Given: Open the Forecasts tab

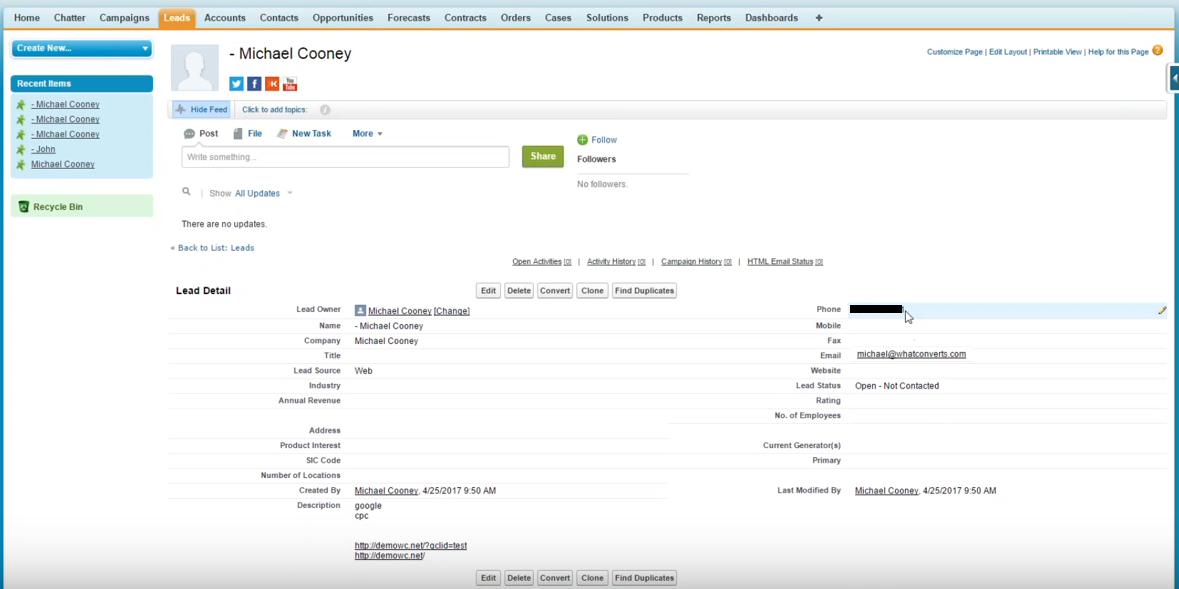Looking at the screenshot, I should click(x=409, y=18).
